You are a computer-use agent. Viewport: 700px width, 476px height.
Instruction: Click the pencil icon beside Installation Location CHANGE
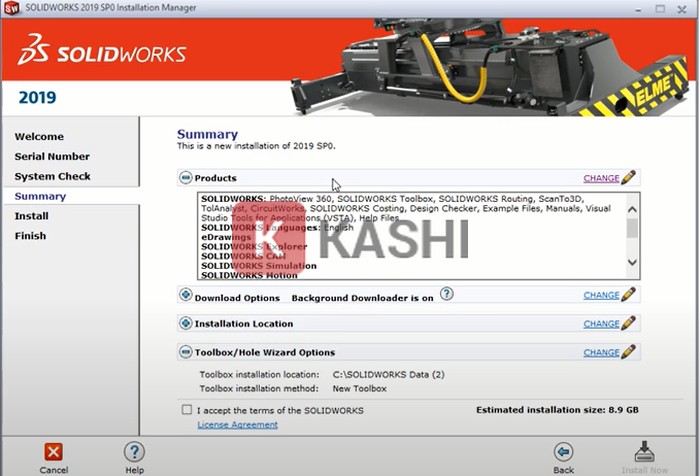628,323
